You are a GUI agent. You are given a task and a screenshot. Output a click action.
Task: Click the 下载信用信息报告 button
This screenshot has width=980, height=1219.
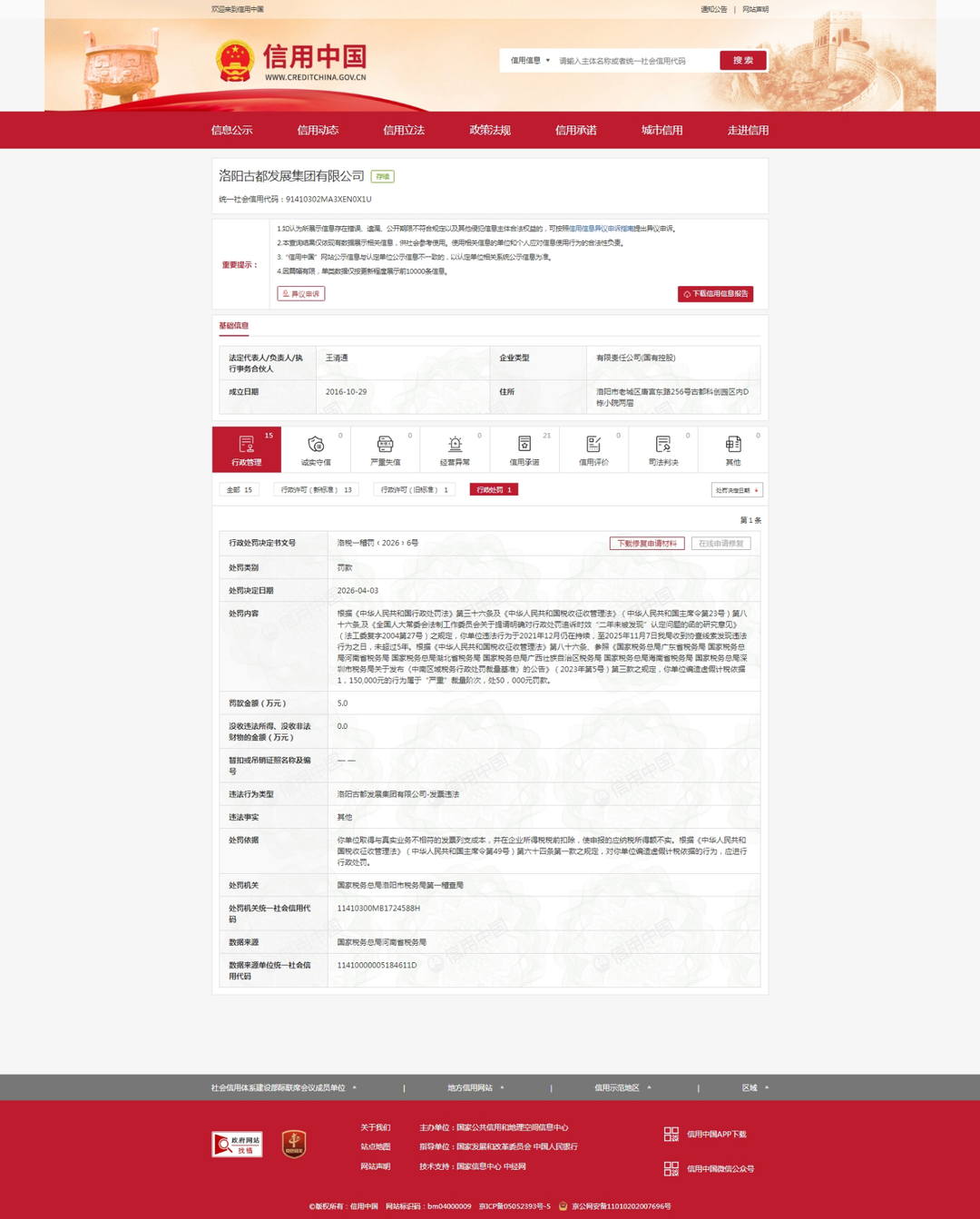[x=715, y=294]
